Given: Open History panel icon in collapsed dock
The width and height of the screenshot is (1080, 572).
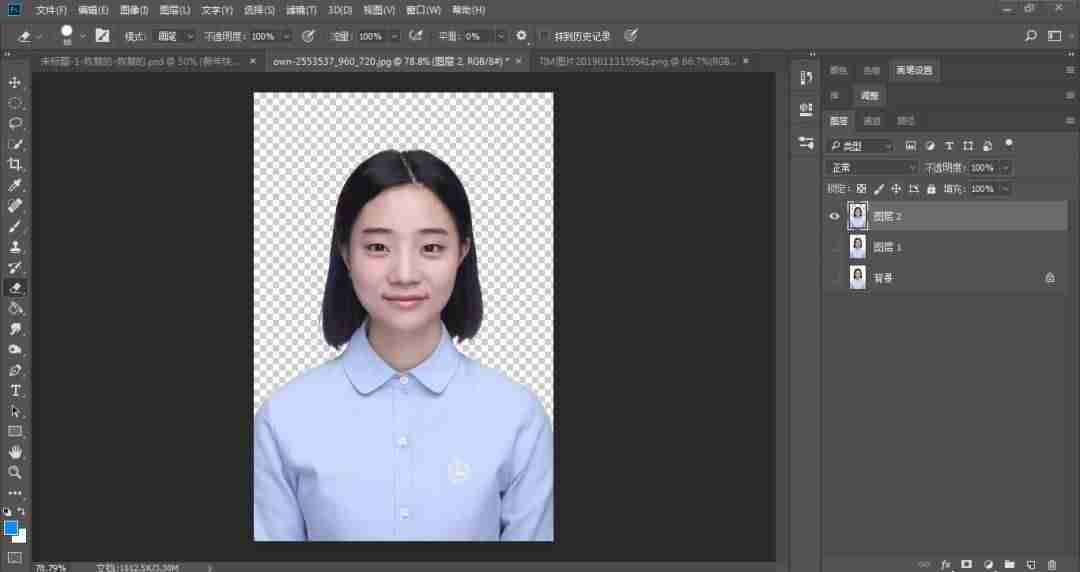Looking at the screenshot, I should (806, 78).
